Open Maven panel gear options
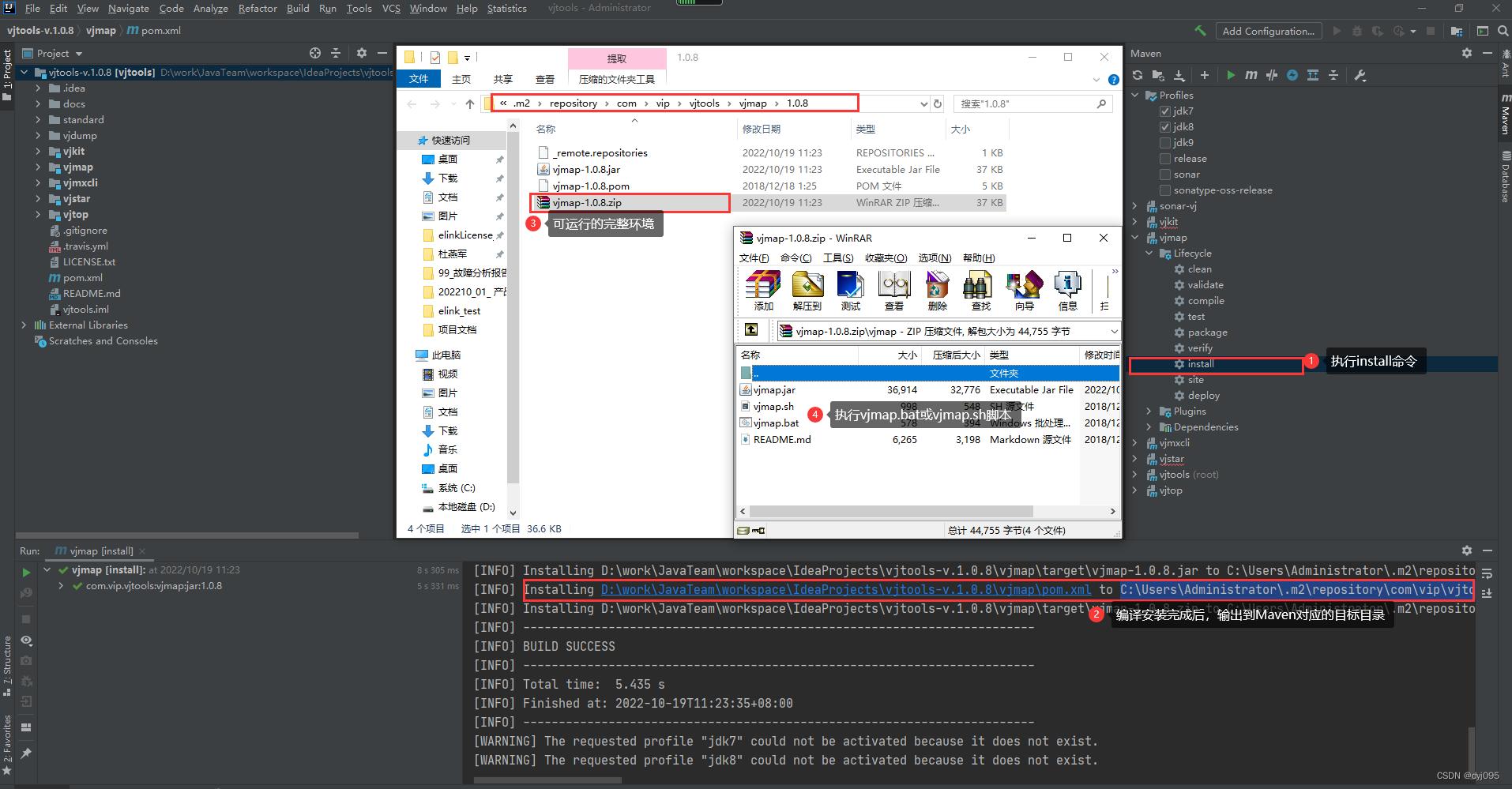1512x789 pixels. coord(1467,53)
